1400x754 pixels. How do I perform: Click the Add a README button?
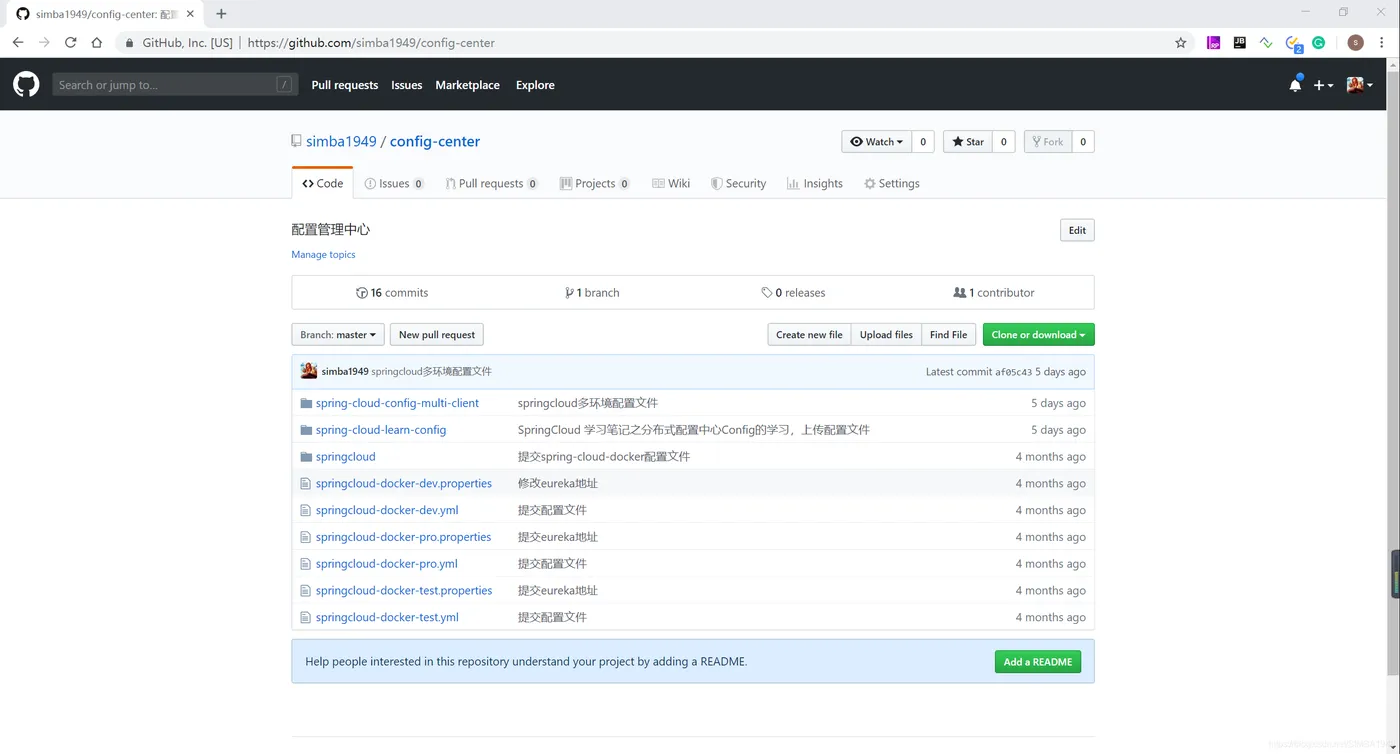[1037, 662]
